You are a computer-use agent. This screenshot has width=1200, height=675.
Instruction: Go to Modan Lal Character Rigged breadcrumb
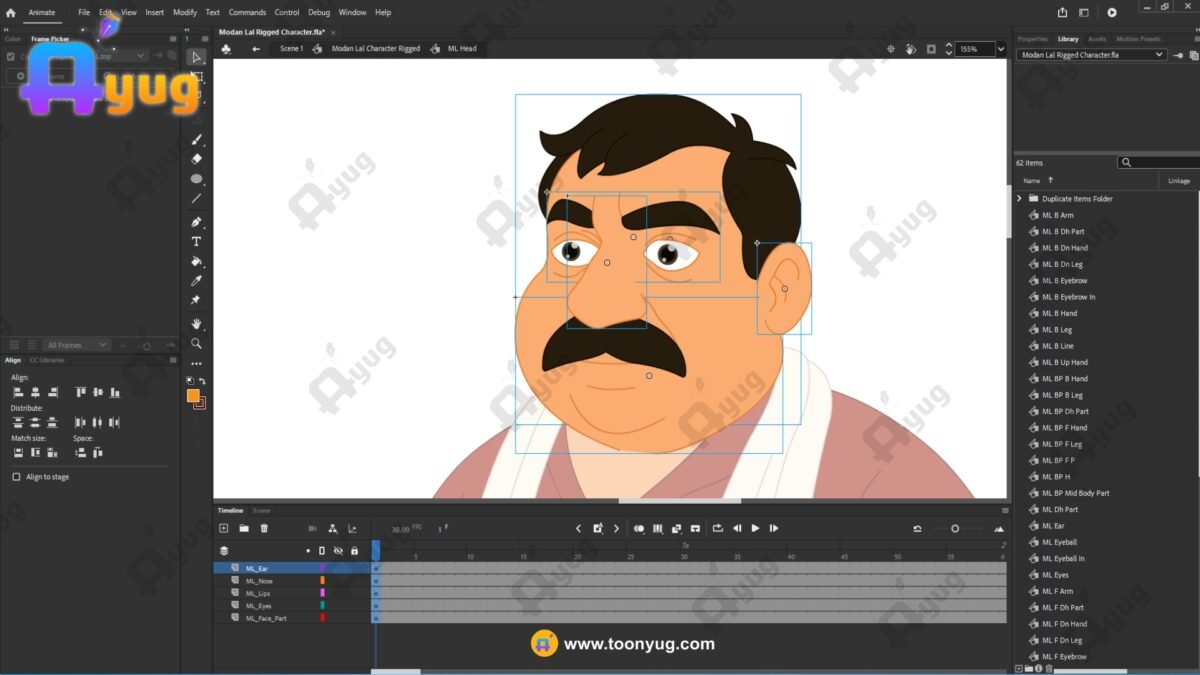pyautogui.click(x=376, y=48)
